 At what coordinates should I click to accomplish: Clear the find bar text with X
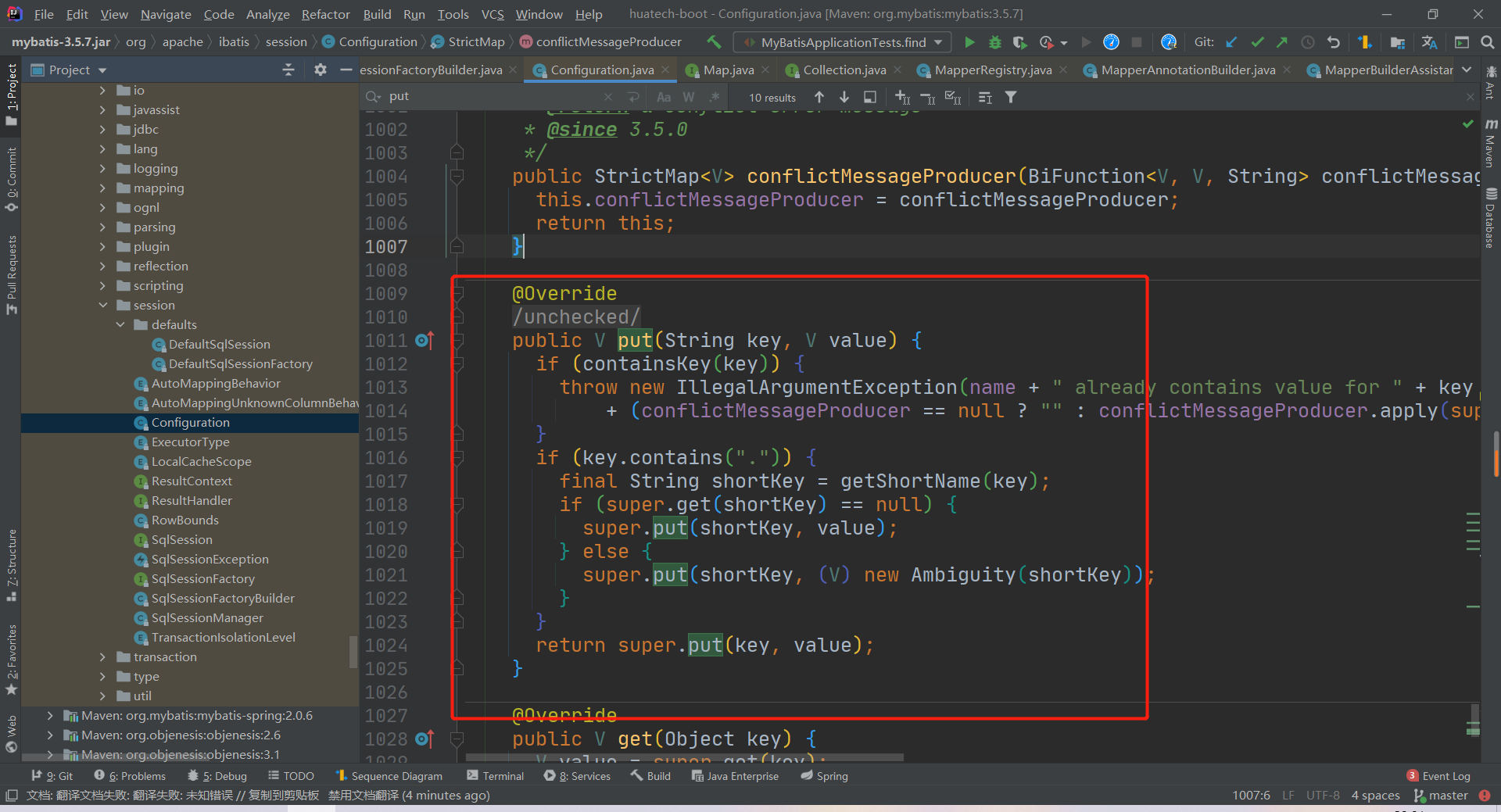coord(608,97)
